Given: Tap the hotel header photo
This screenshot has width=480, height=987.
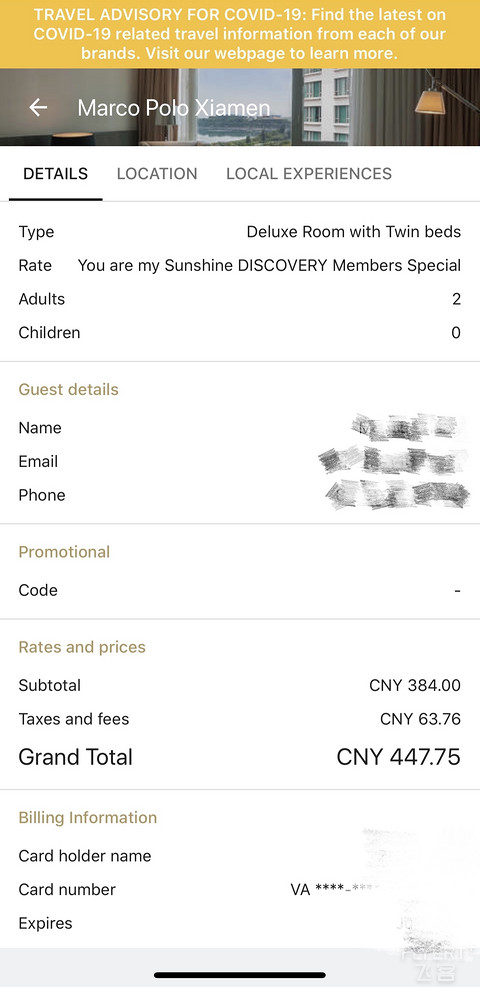Looking at the screenshot, I should (240, 107).
